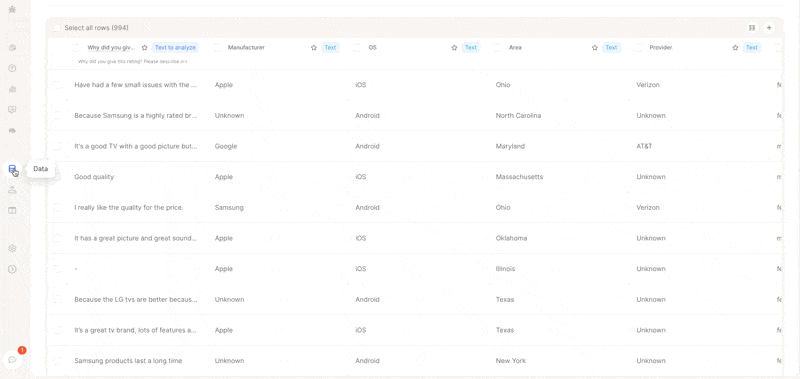Star the Manufacturer column

314,47
